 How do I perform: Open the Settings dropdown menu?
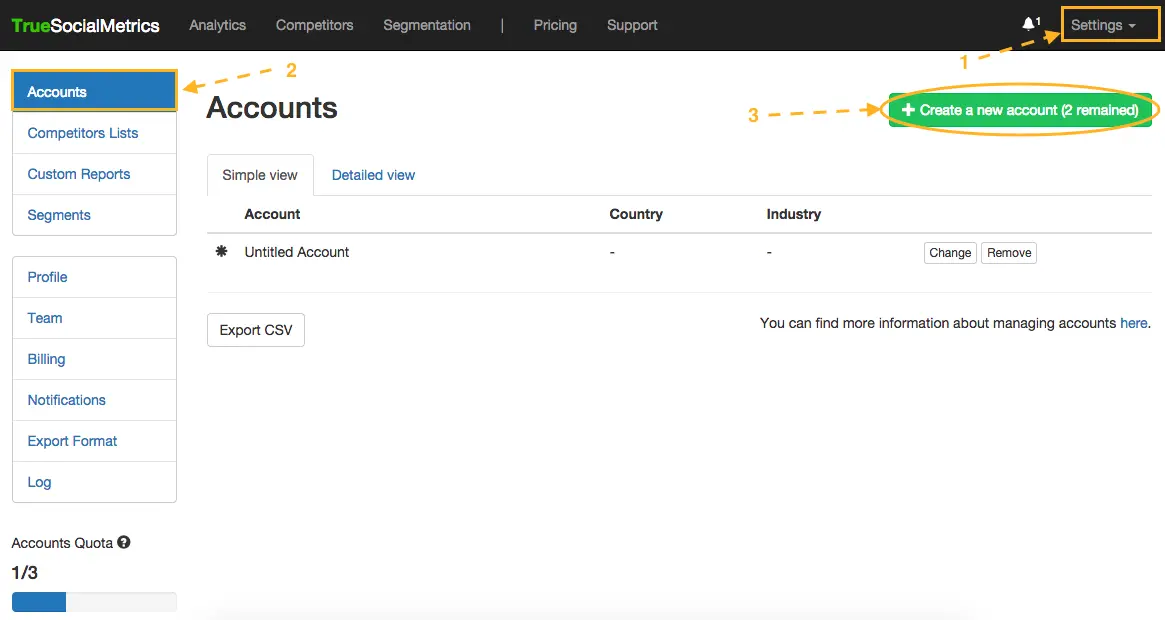[x=1103, y=25]
